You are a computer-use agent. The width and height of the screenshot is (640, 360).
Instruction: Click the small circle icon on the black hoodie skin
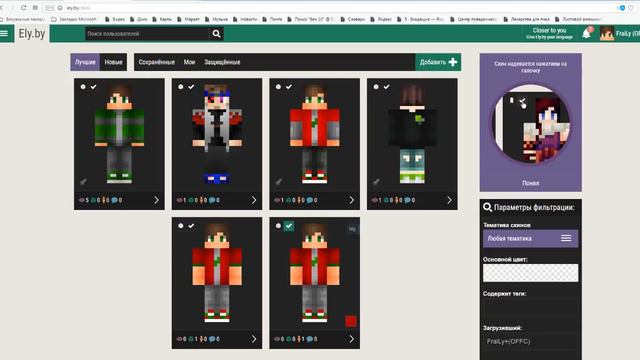point(376,87)
